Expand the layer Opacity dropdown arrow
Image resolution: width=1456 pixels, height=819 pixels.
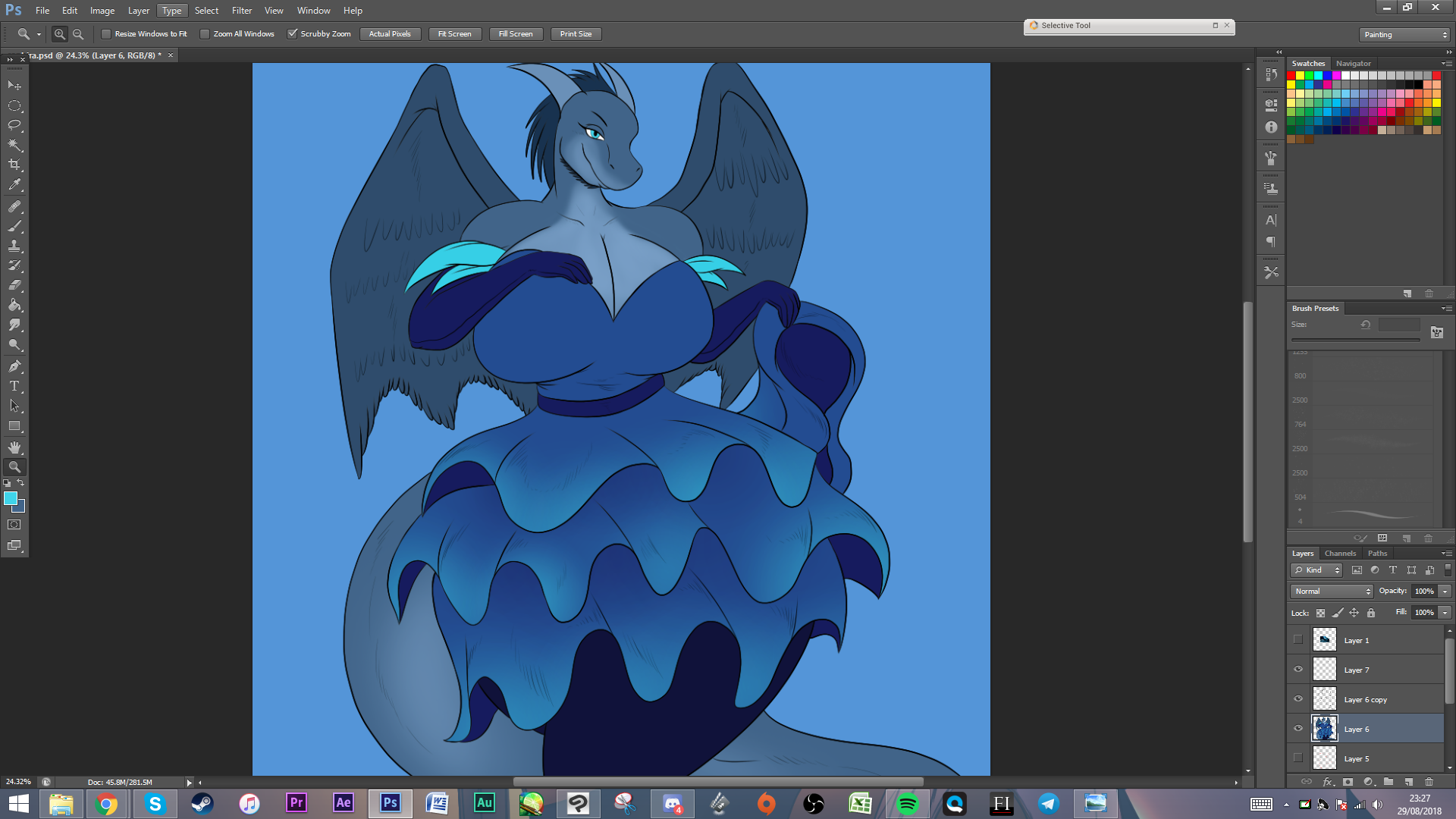point(1445,591)
